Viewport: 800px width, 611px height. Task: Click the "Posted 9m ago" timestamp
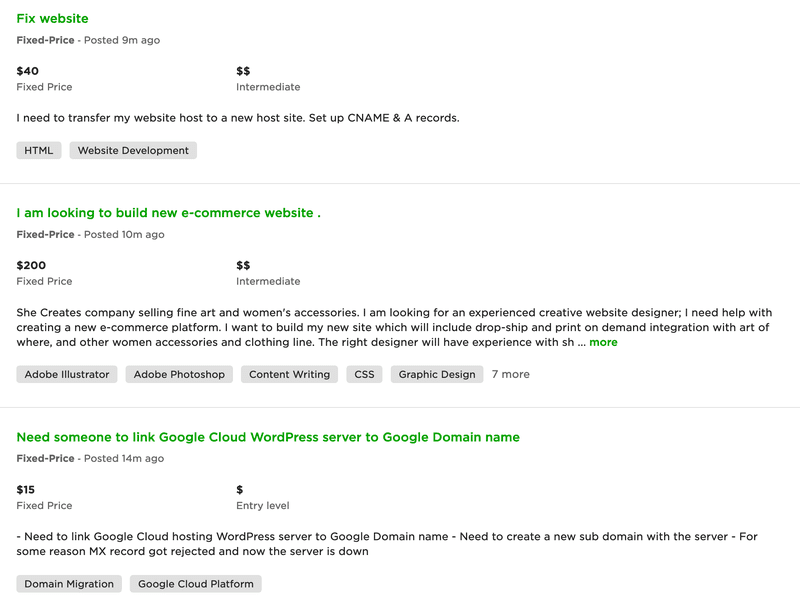pos(117,40)
